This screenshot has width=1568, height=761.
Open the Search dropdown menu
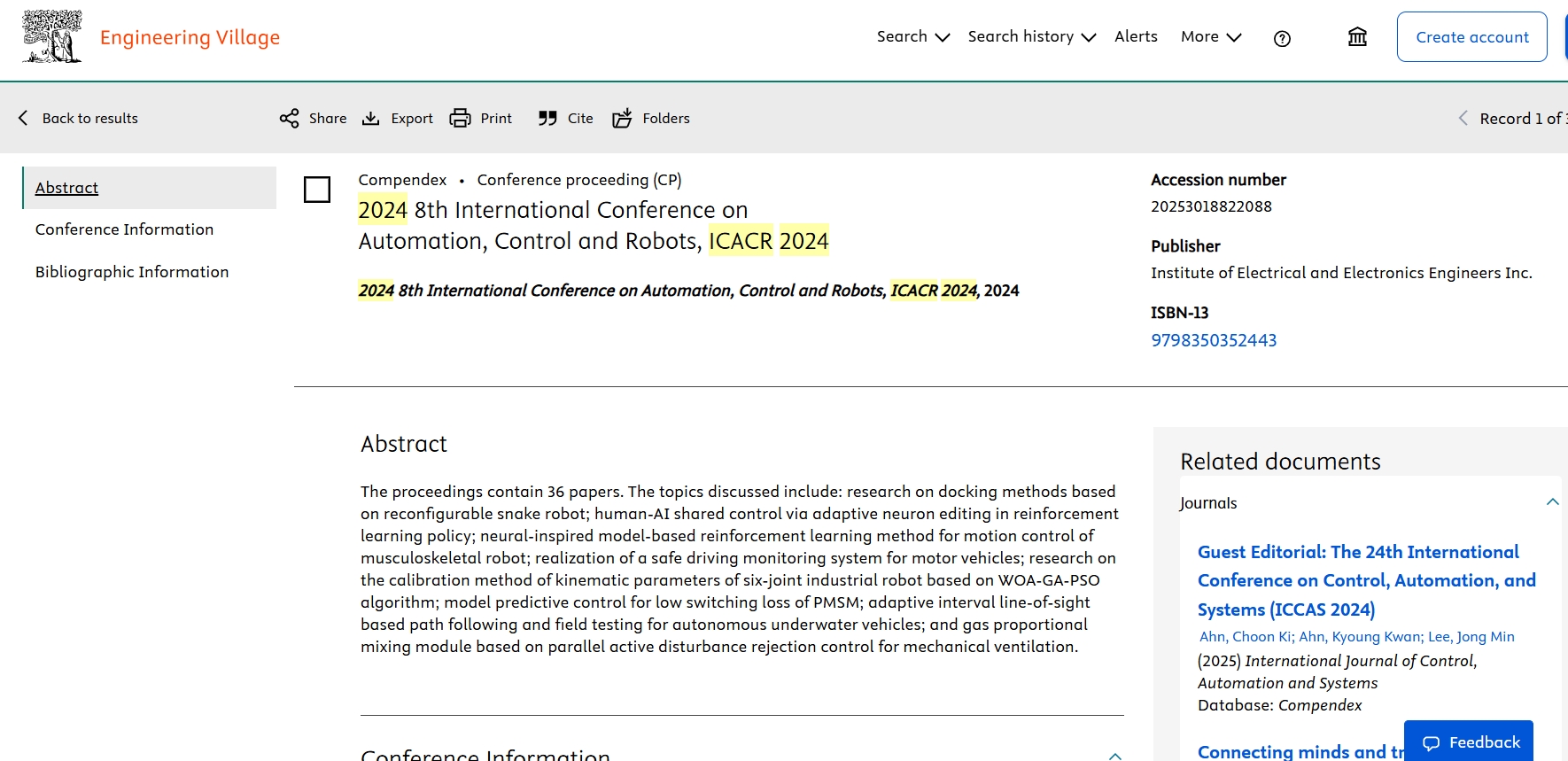pyautogui.click(x=913, y=36)
